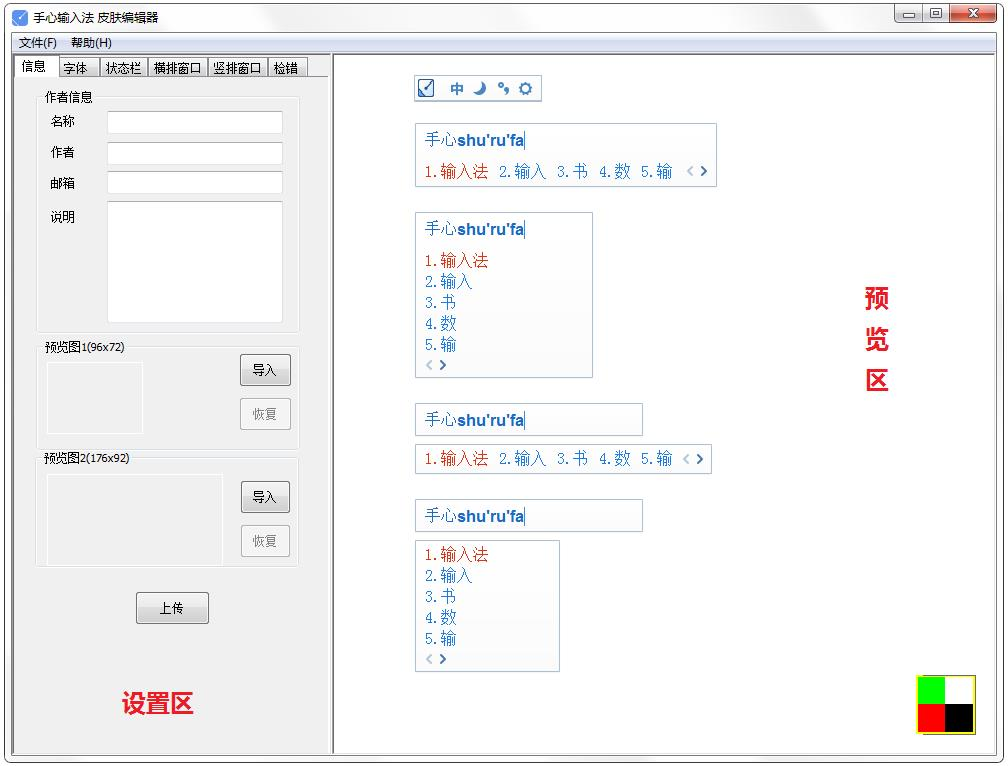The height and width of the screenshot is (766, 1008).
Task: Click the moon half-width icon
Action: coord(478,88)
